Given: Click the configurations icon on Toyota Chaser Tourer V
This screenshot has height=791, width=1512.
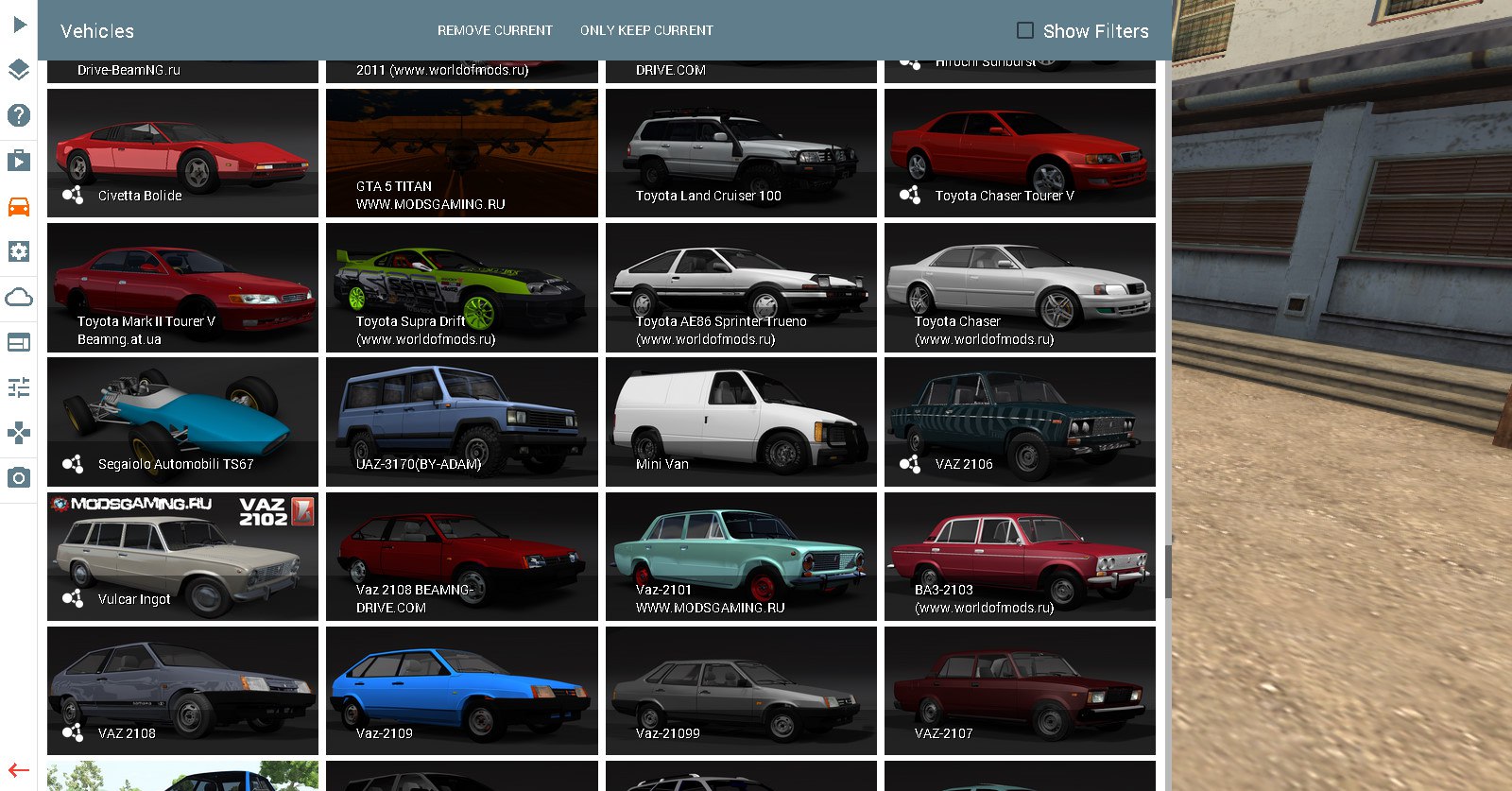Looking at the screenshot, I should click(x=909, y=196).
